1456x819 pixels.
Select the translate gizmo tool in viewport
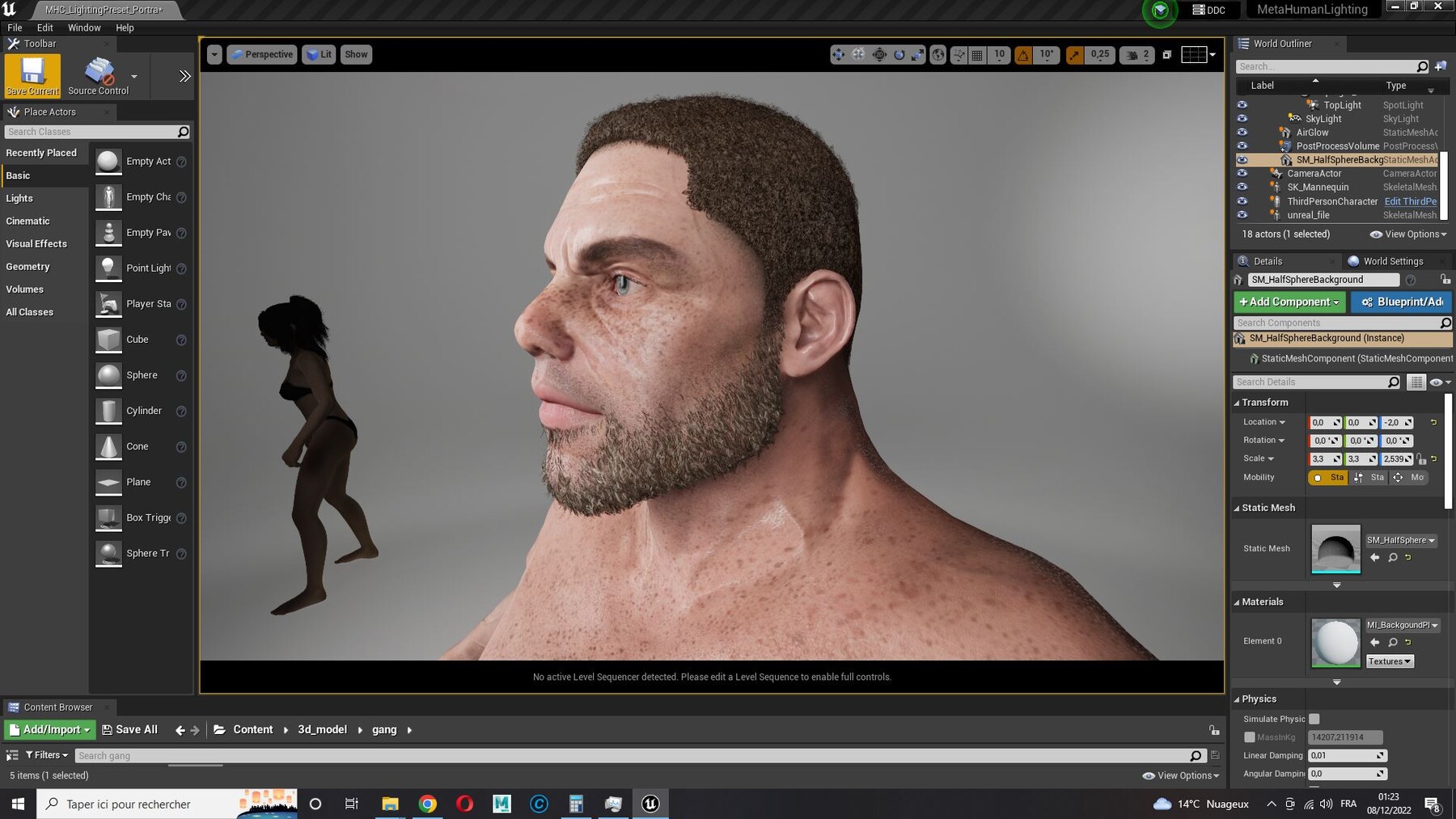point(838,55)
